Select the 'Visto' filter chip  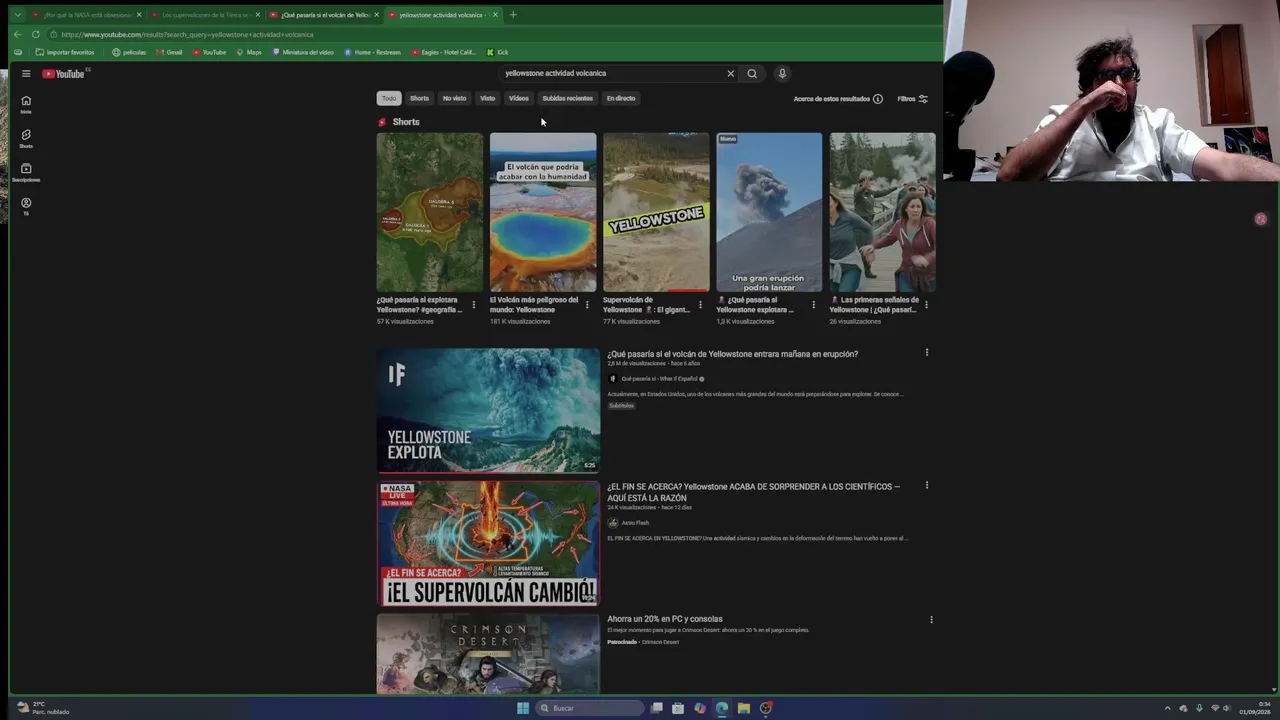click(x=487, y=98)
